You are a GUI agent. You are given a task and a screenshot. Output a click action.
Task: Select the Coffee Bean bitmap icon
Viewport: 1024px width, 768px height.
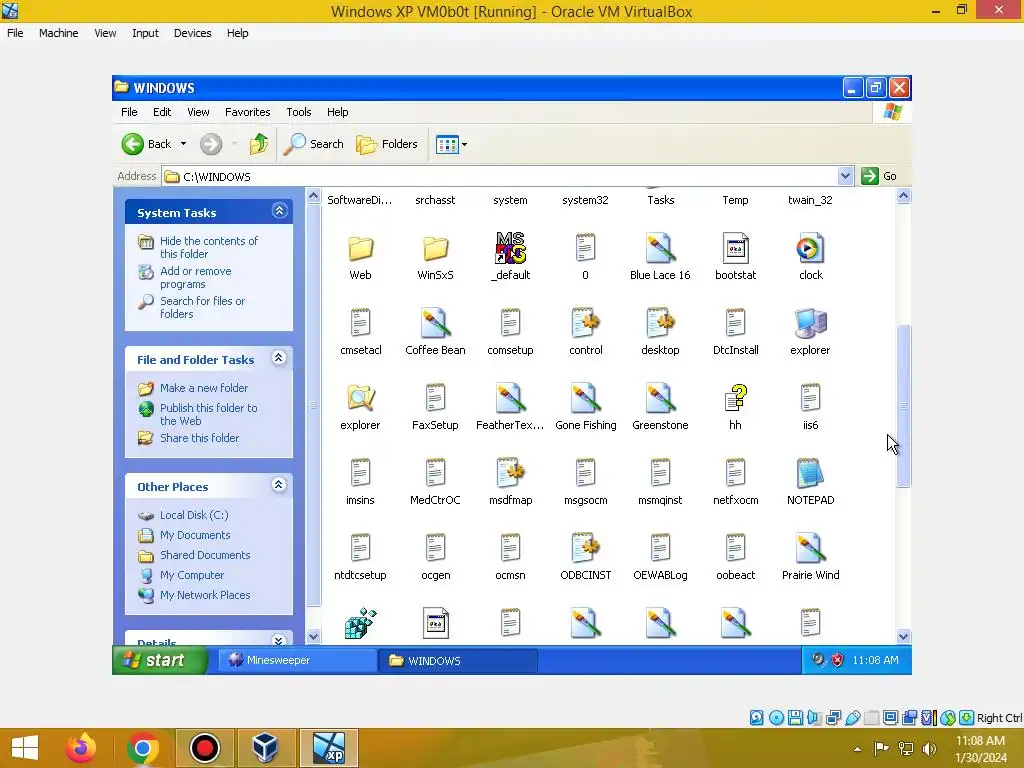(435, 323)
